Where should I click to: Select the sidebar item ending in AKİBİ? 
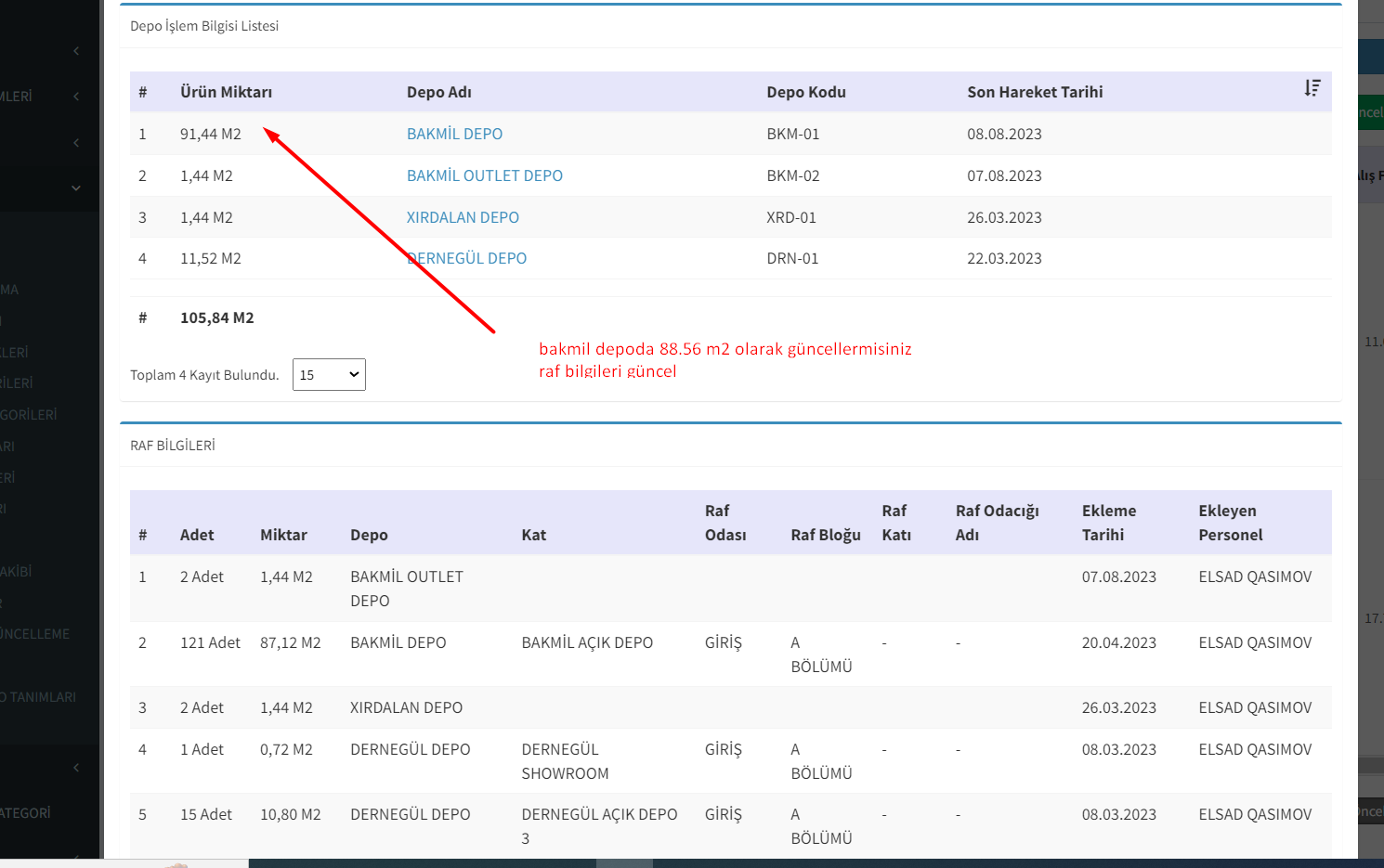[17, 572]
